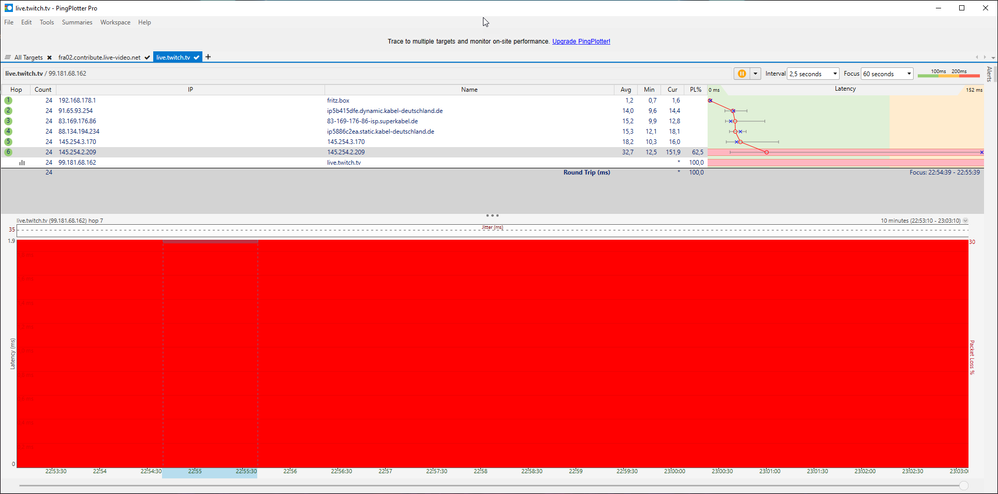Select IP 145.254.2.209 in the IP column
Screen dimensions: 998x494
coord(77,152)
